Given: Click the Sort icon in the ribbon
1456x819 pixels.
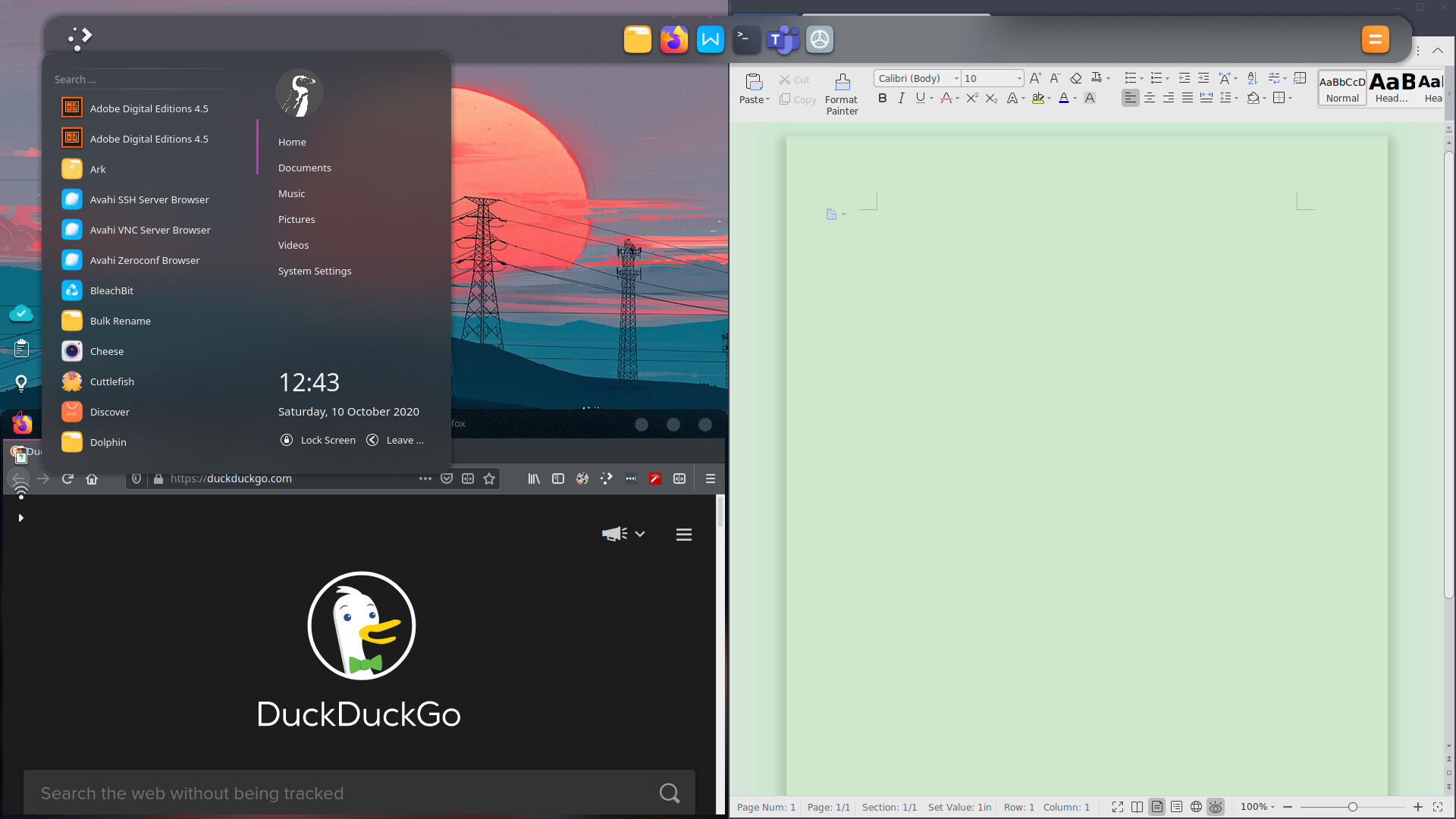Looking at the screenshot, I should [x=1253, y=78].
